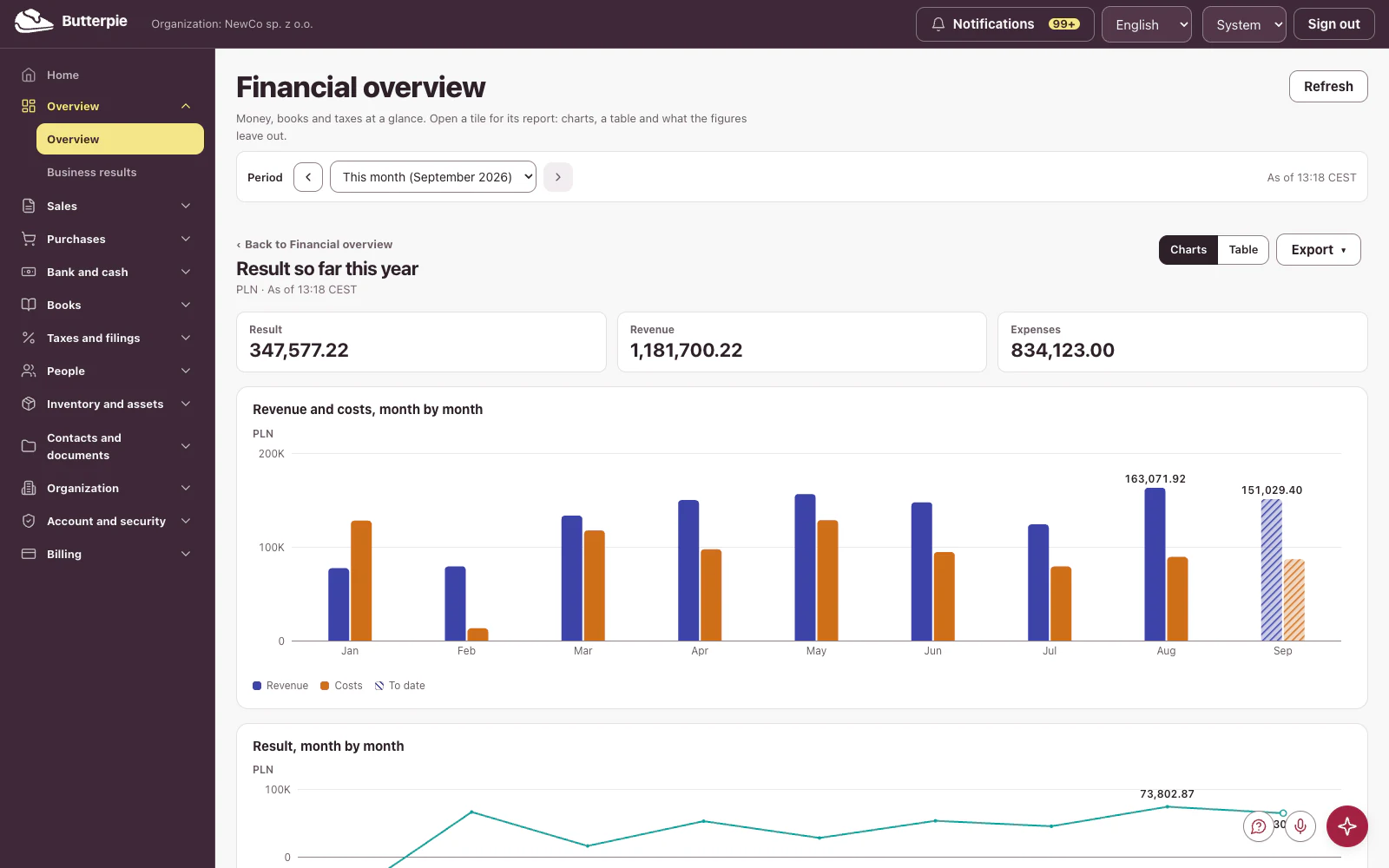Viewport: 1389px width, 868px height.
Task: Follow Back to Financial overview link
Action: point(314,245)
